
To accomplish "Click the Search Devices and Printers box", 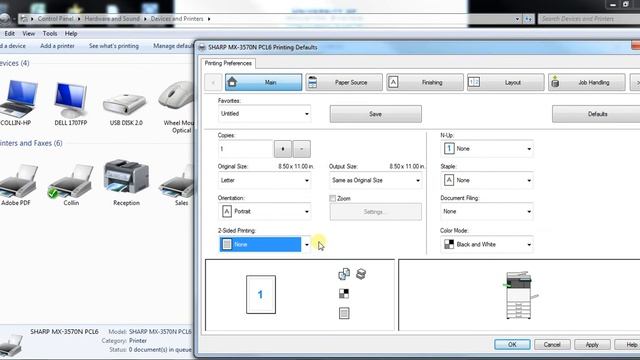I will [x=589, y=19].
